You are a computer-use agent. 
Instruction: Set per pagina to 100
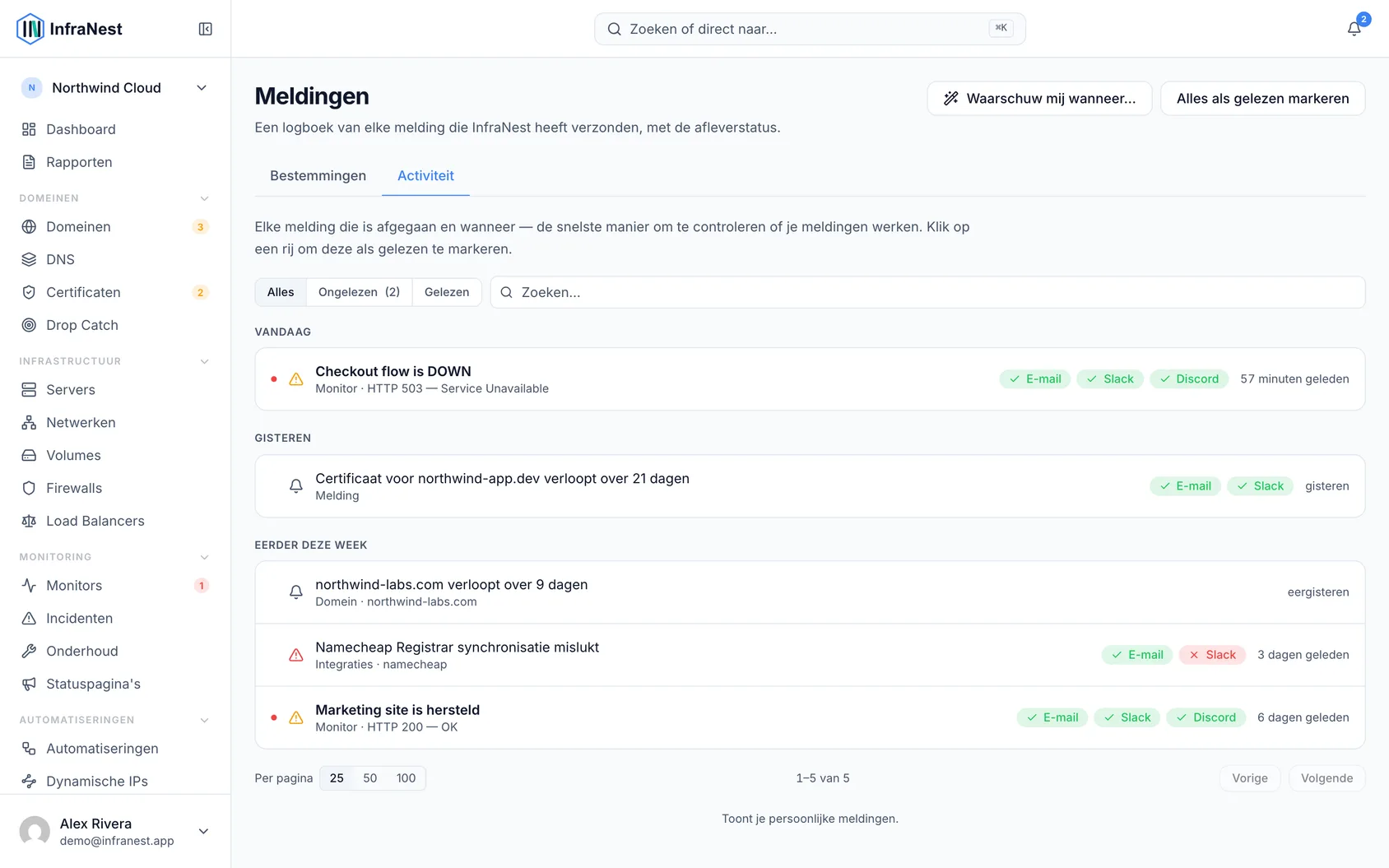(x=406, y=778)
